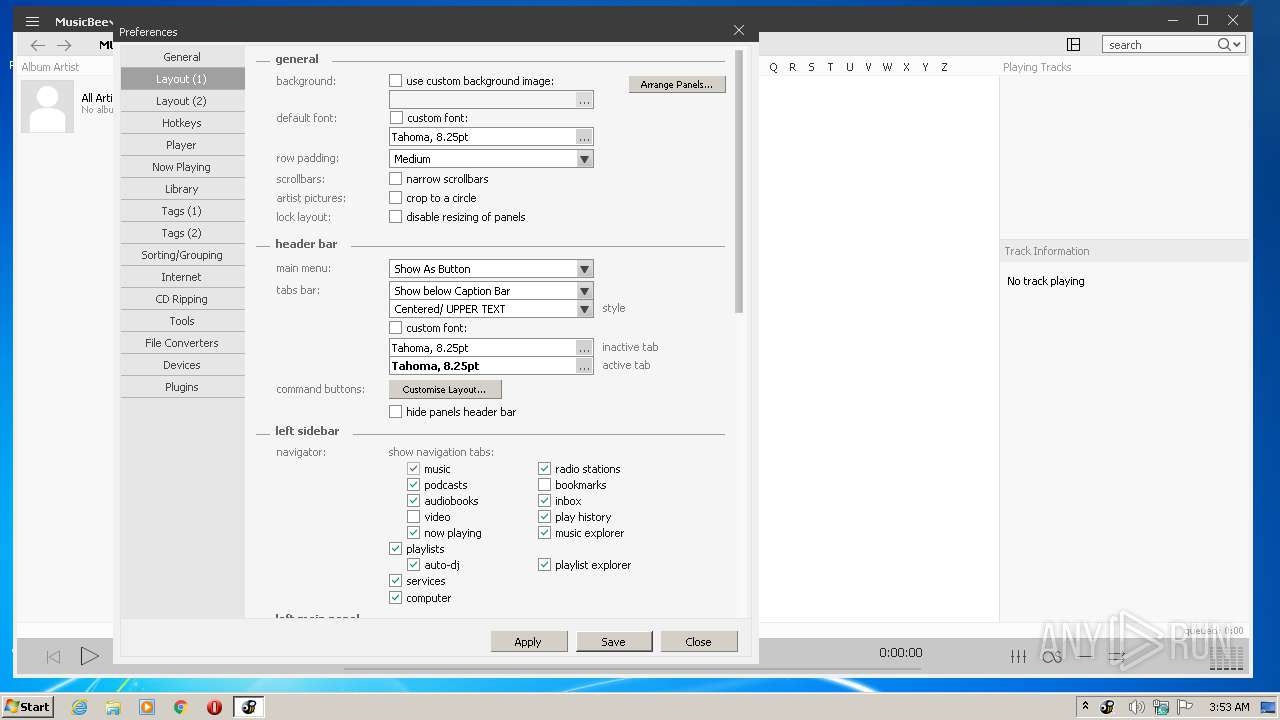Click Customise Layout button

coord(445,390)
